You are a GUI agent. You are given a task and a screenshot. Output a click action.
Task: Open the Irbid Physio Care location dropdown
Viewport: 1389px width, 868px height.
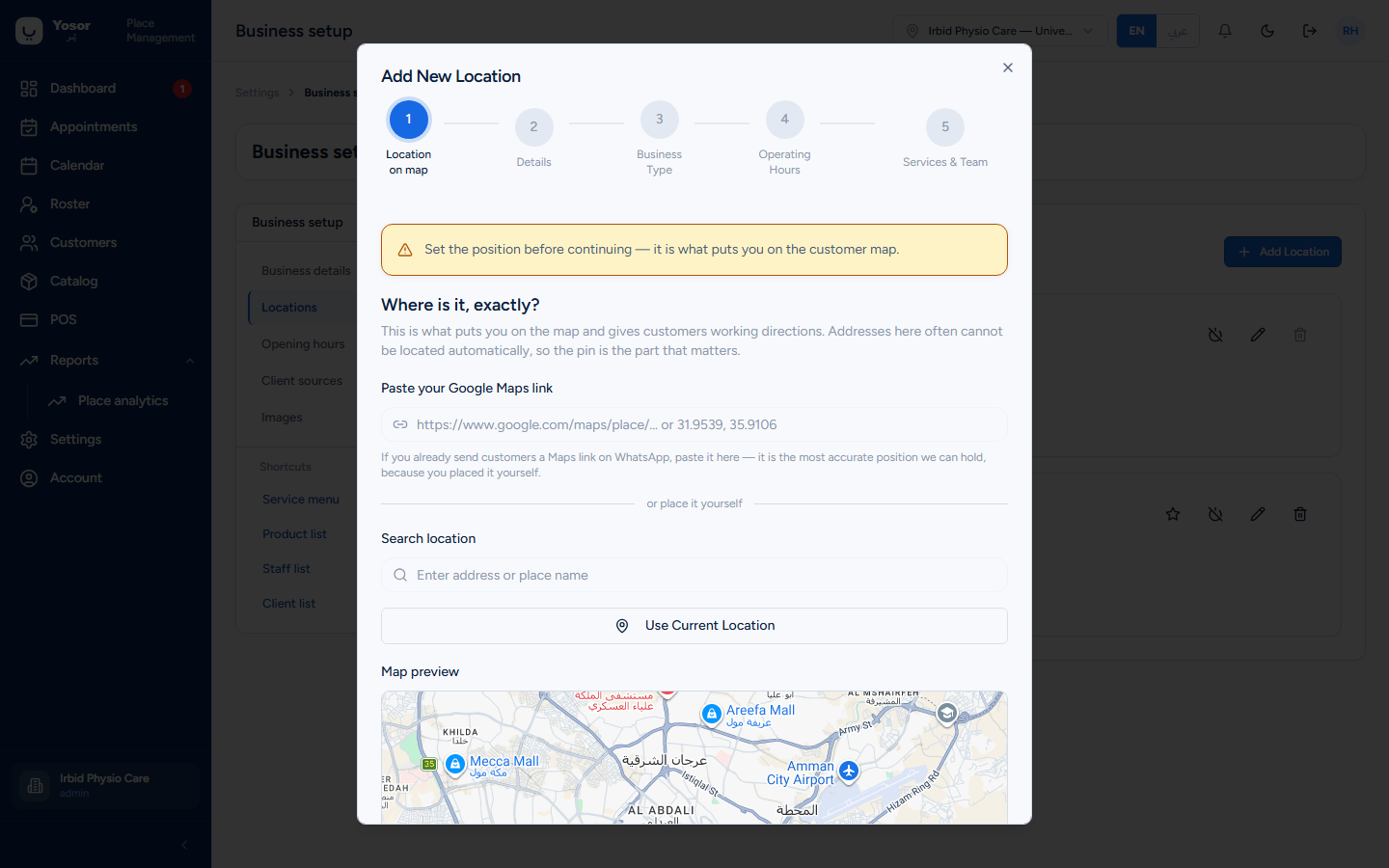click(998, 31)
